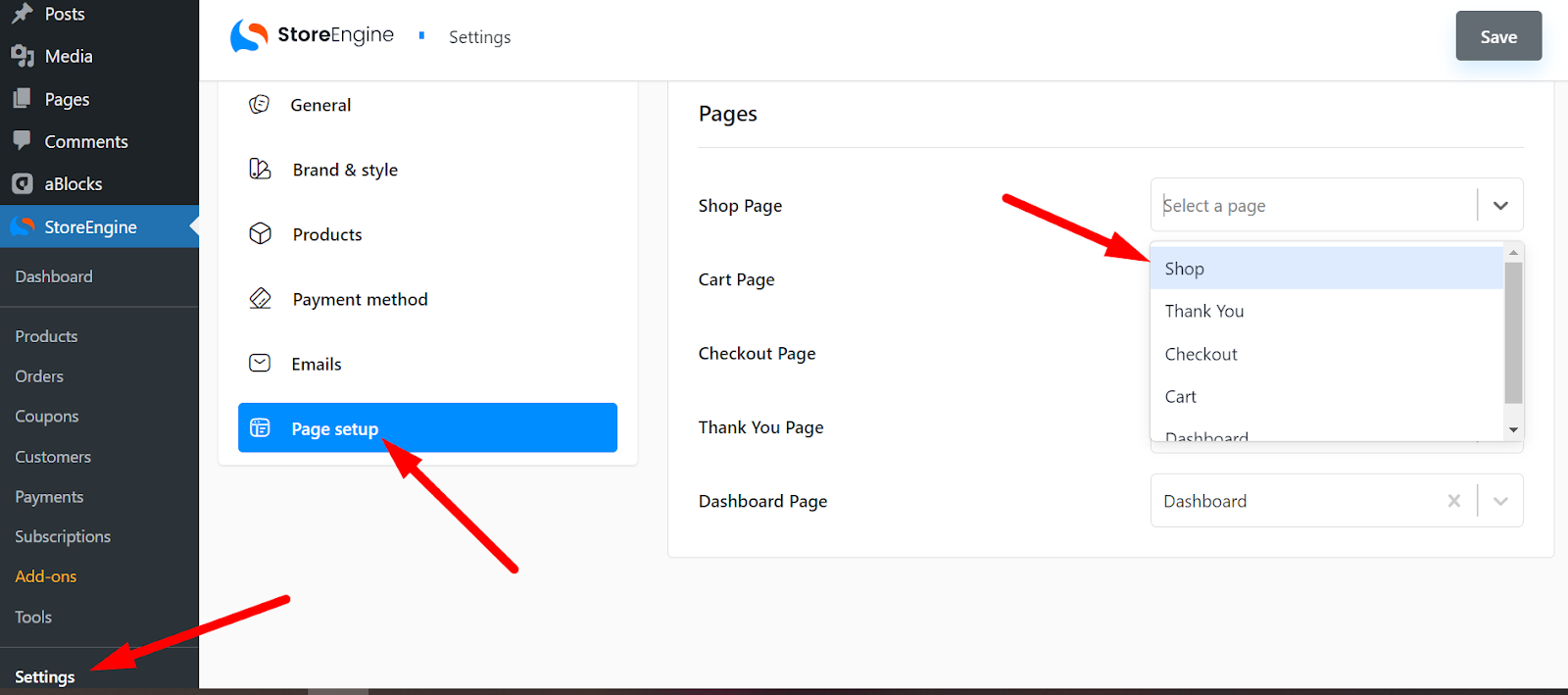Go to the Tools submenu link
This screenshot has width=1568, height=695.
pos(33,617)
